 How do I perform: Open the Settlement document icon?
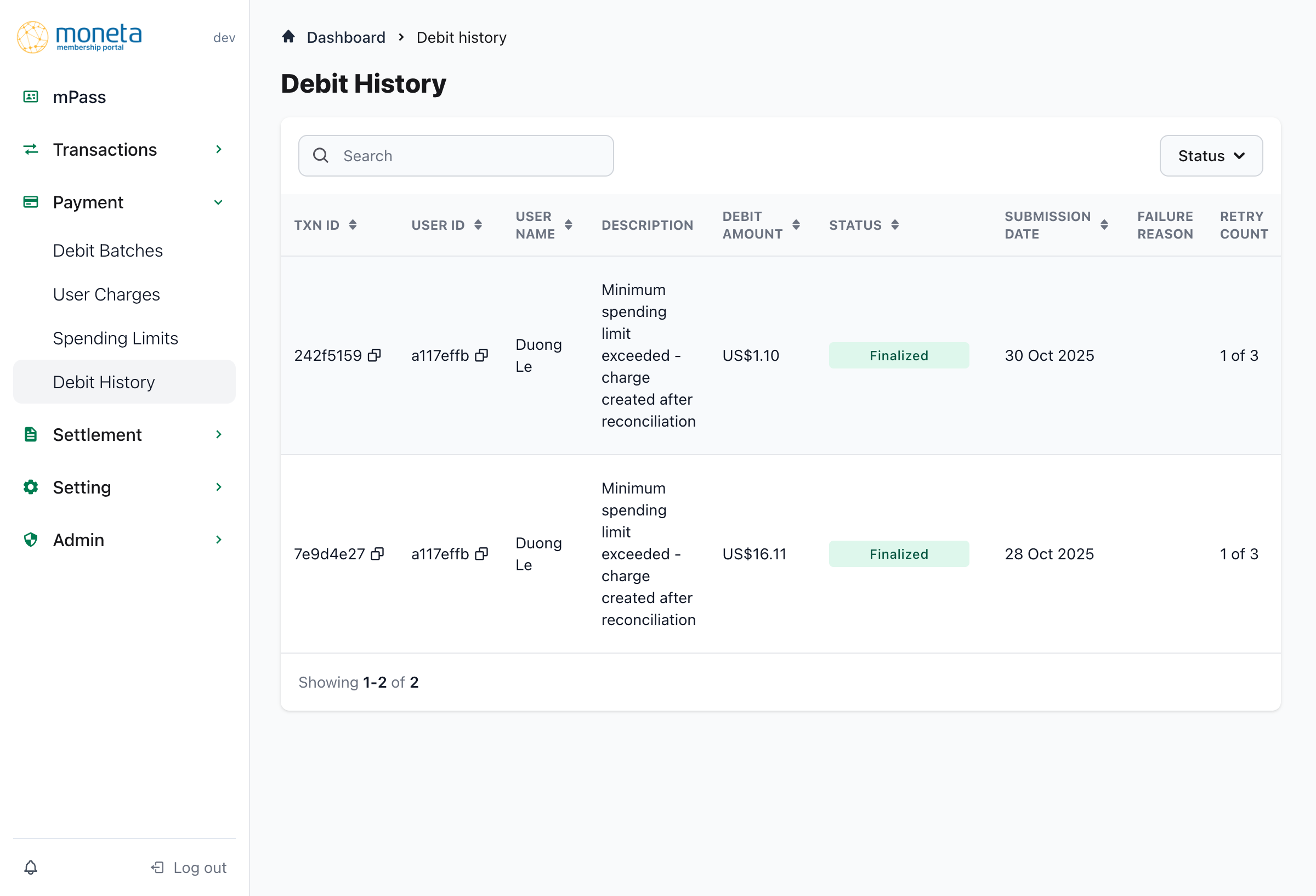pyautogui.click(x=31, y=434)
